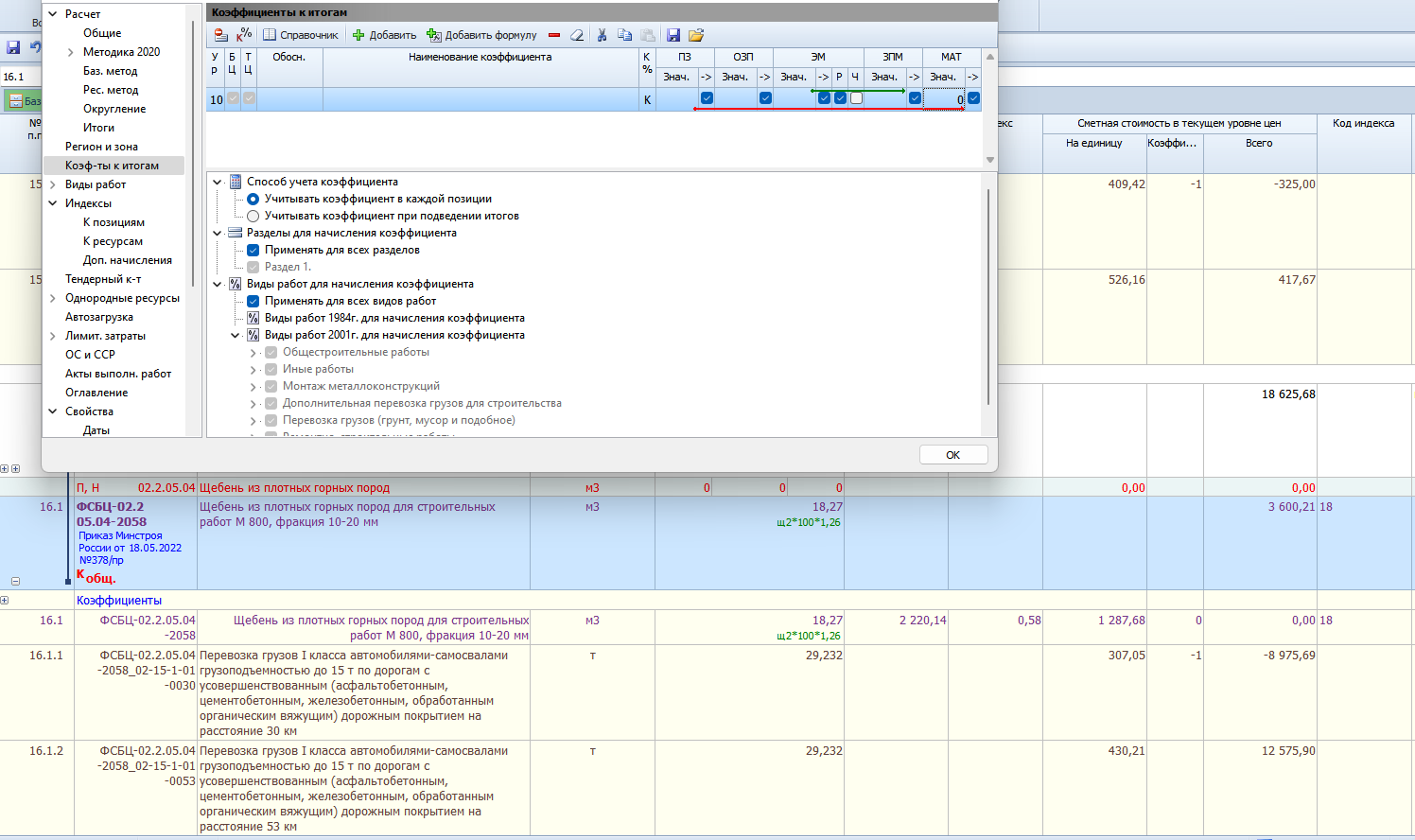Tick the unchecked Ч checkbox under ЭМ
Image resolution: width=1415 pixels, height=840 pixels.
856,98
